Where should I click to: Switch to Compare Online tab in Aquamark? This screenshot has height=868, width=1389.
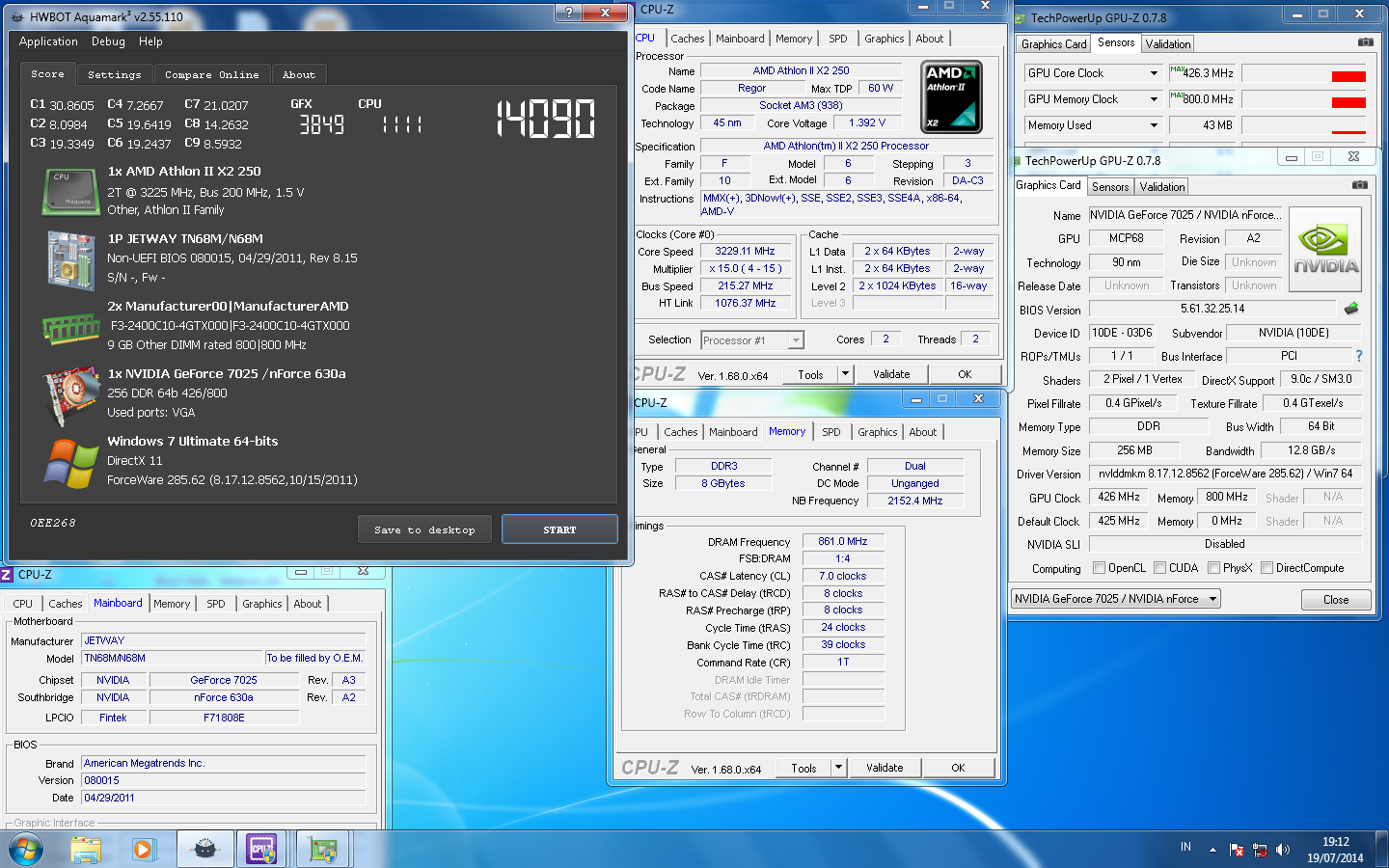[211, 74]
